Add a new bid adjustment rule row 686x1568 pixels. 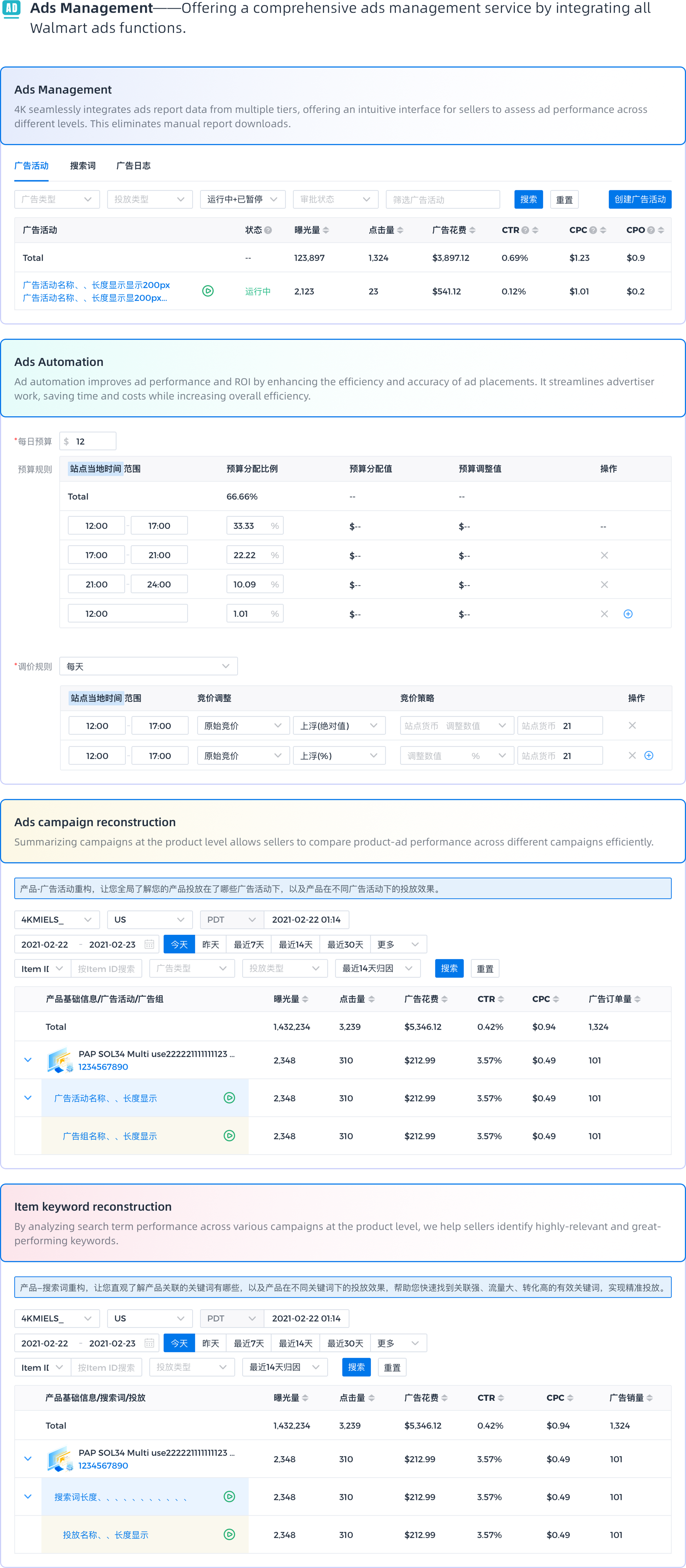tap(649, 755)
